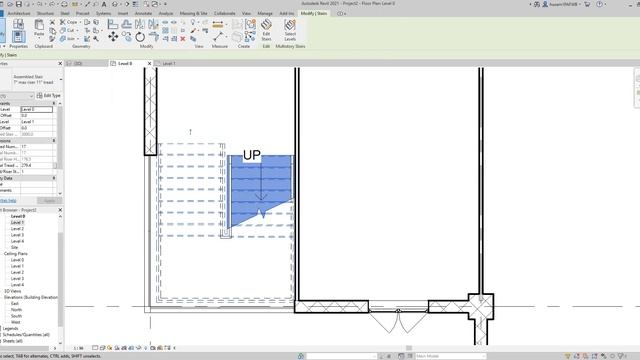Open the Architecture ribbon tab
Image resolution: width=640 pixels, height=360 pixels.
[19, 13]
